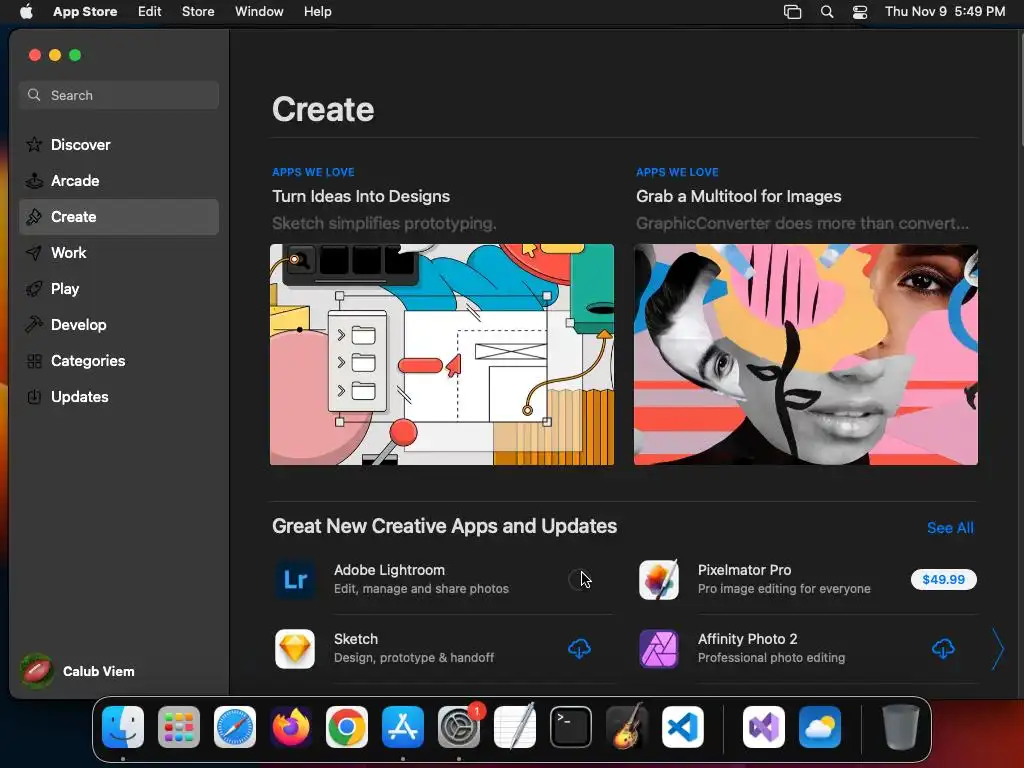
Task: Open System Settings from the Dock
Action: 458,727
